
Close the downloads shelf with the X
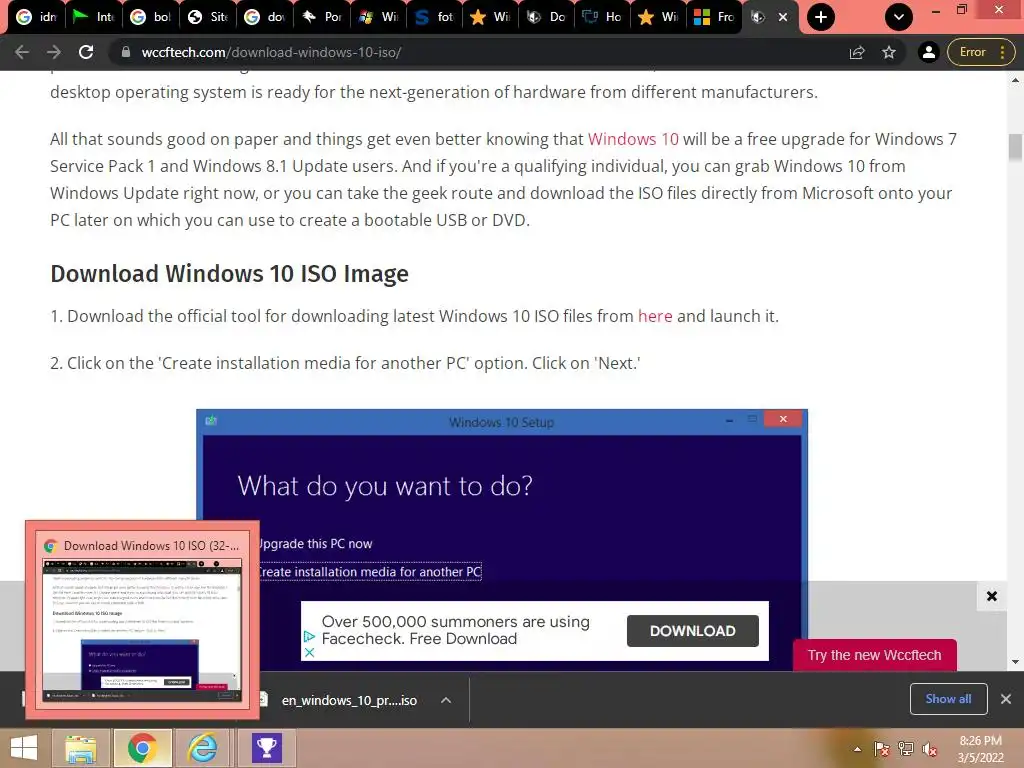point(1006,699)
